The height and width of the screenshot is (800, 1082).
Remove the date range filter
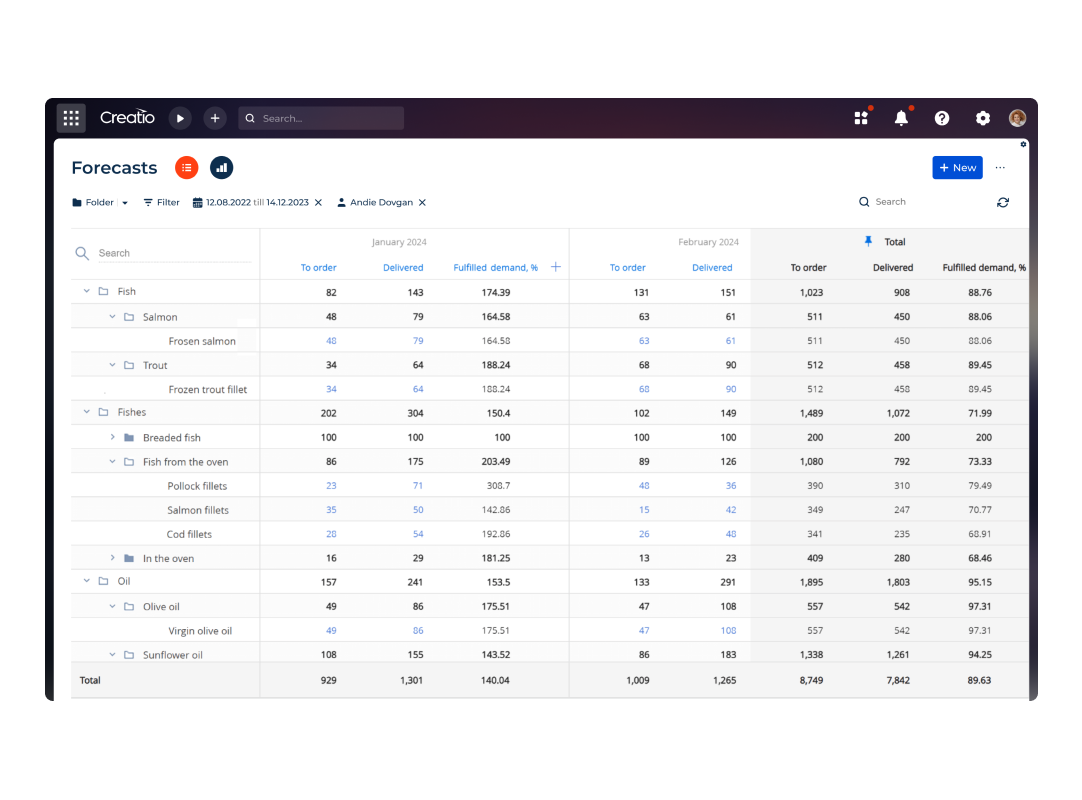[x=318, y=202]
